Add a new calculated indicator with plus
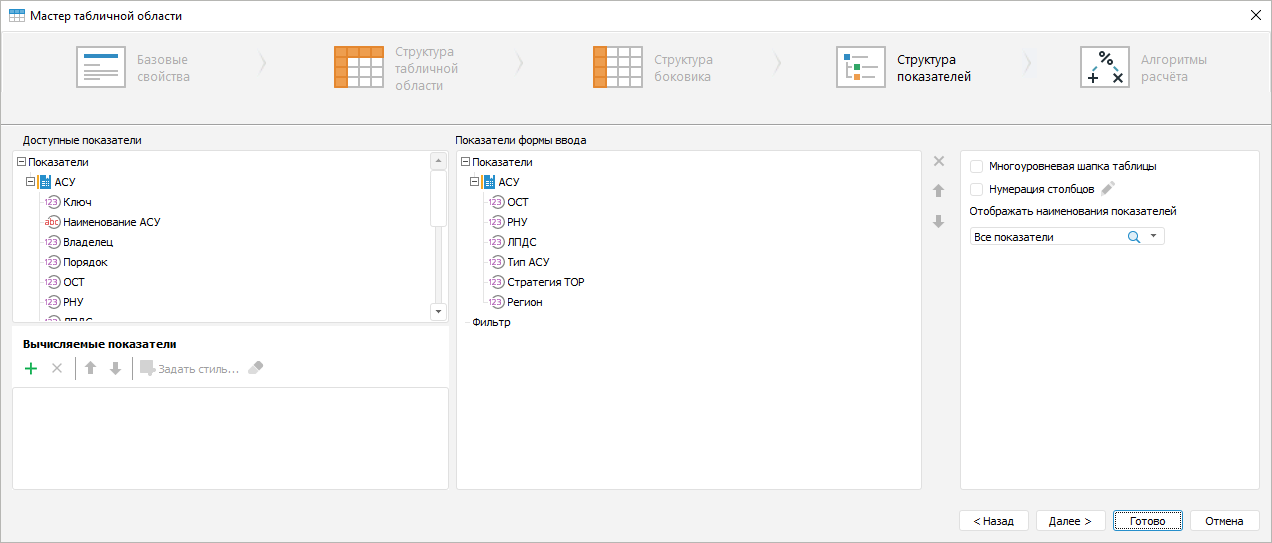 coord(31,369)
